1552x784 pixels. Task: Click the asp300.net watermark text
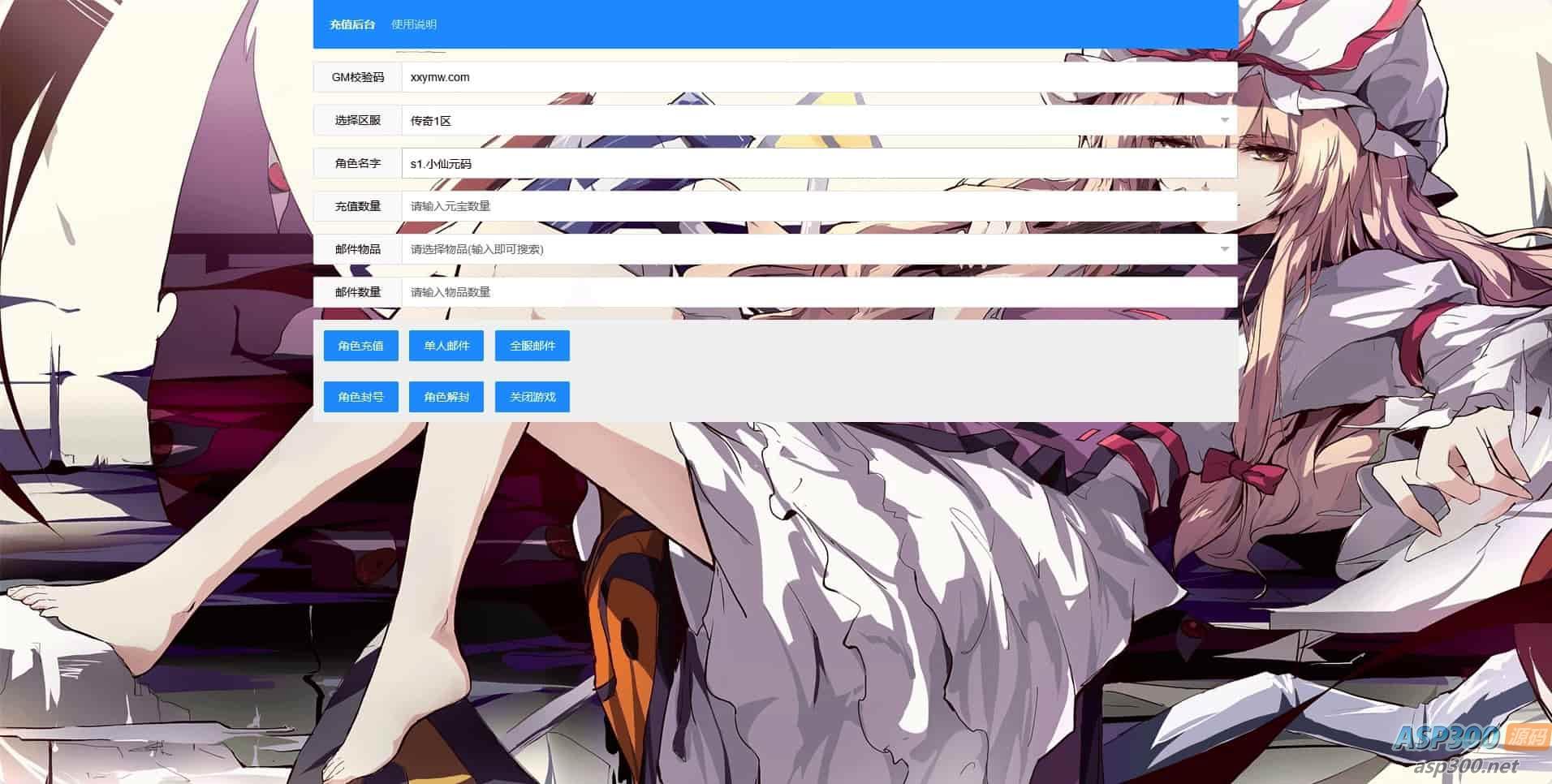coord(1465,765)
